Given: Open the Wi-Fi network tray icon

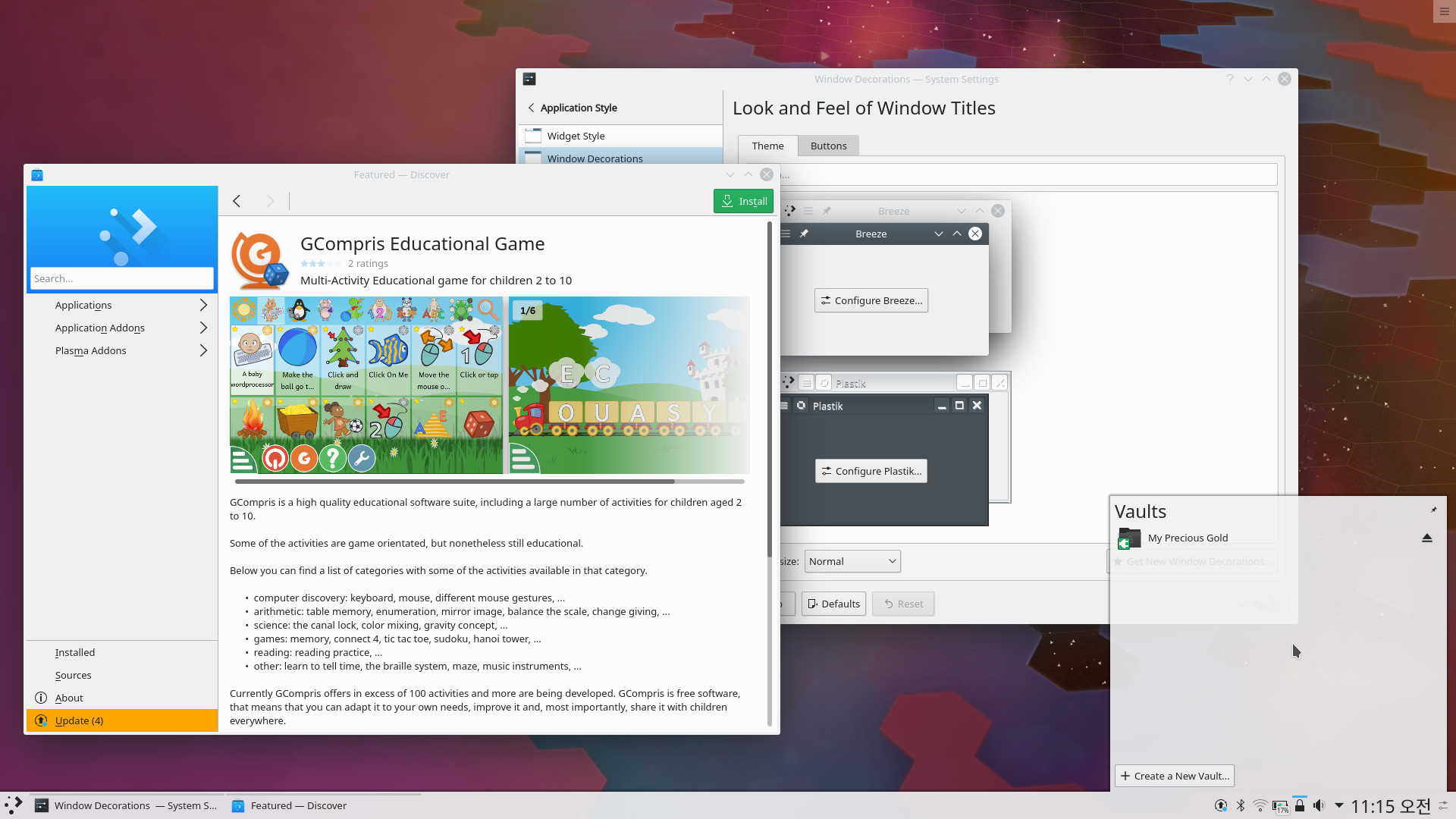Looking at the screenshot, I should [1260, 805].
